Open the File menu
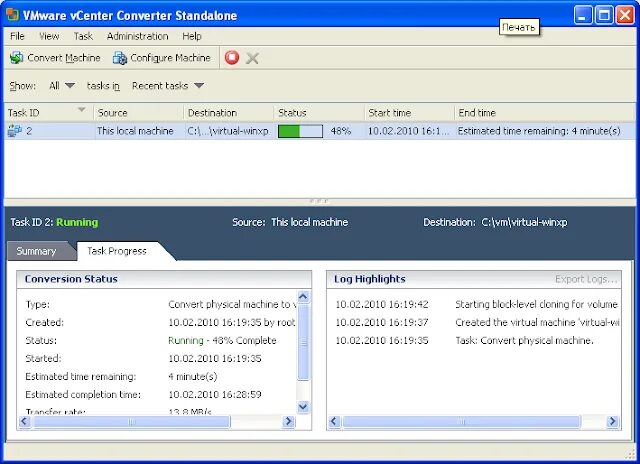Image resolution: width=640 pixels, height=464 pixels. (17, 36)
